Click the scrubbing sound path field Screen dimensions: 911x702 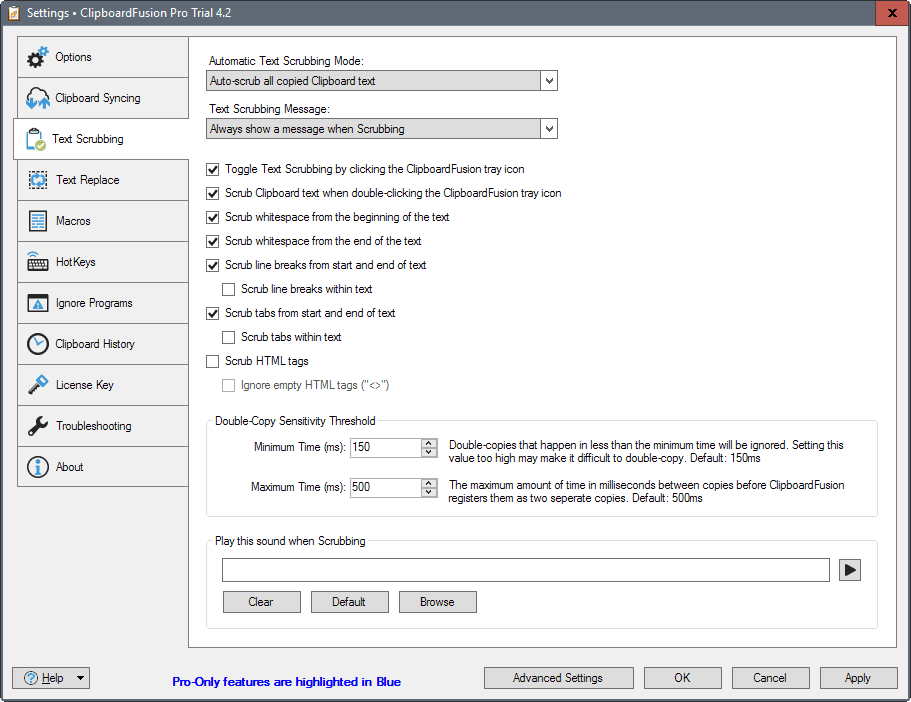[x=526, y=570]
